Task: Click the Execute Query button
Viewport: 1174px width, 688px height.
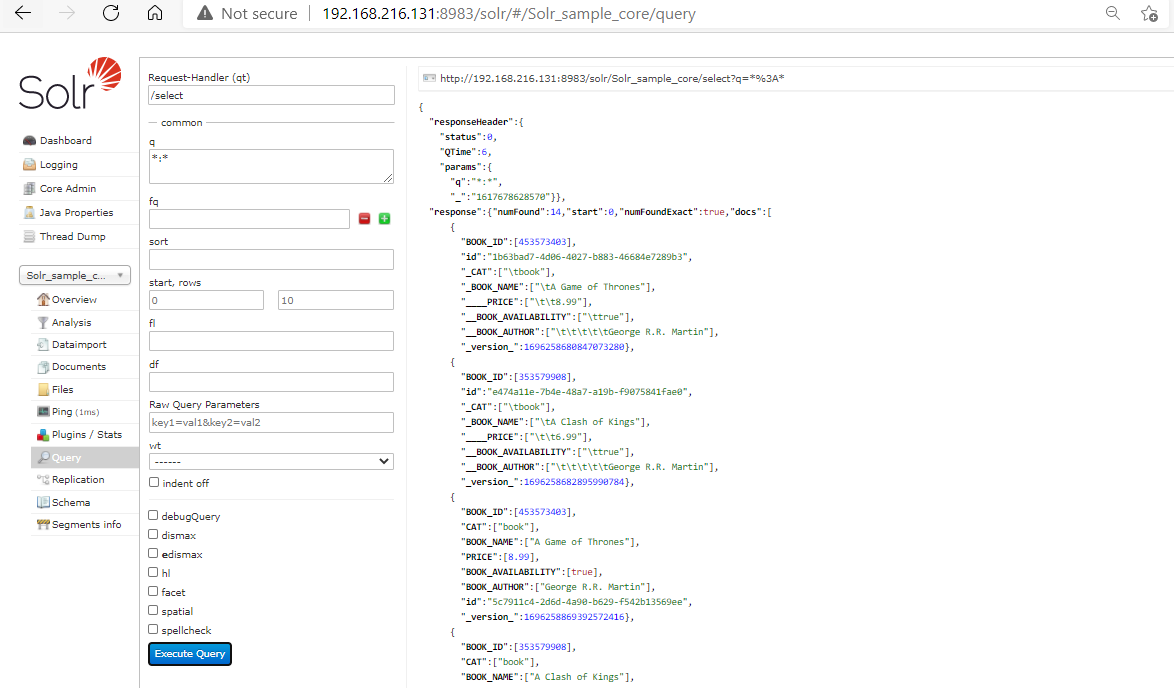Action: pos(190,654)
